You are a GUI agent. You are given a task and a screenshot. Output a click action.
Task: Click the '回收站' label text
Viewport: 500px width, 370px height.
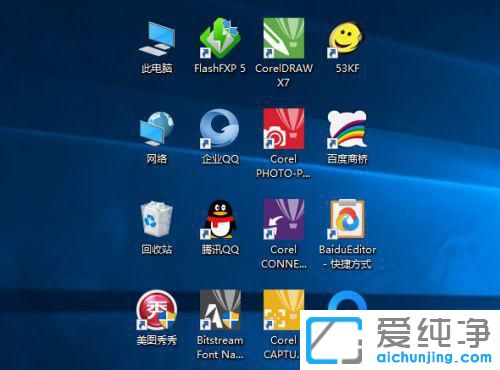(x=157, y=249)
